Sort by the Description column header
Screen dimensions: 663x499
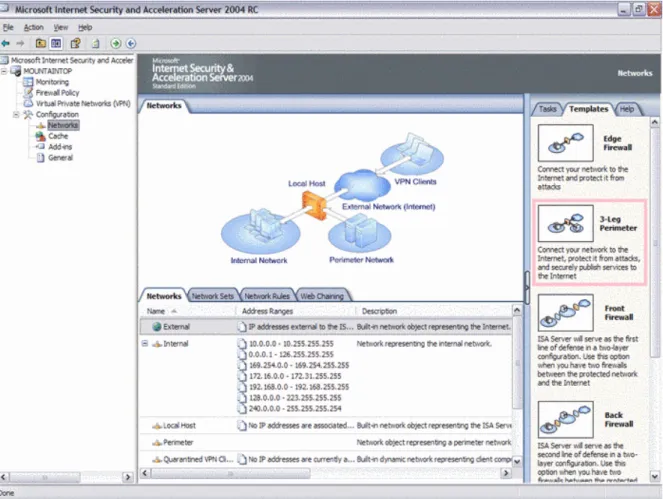433,311
